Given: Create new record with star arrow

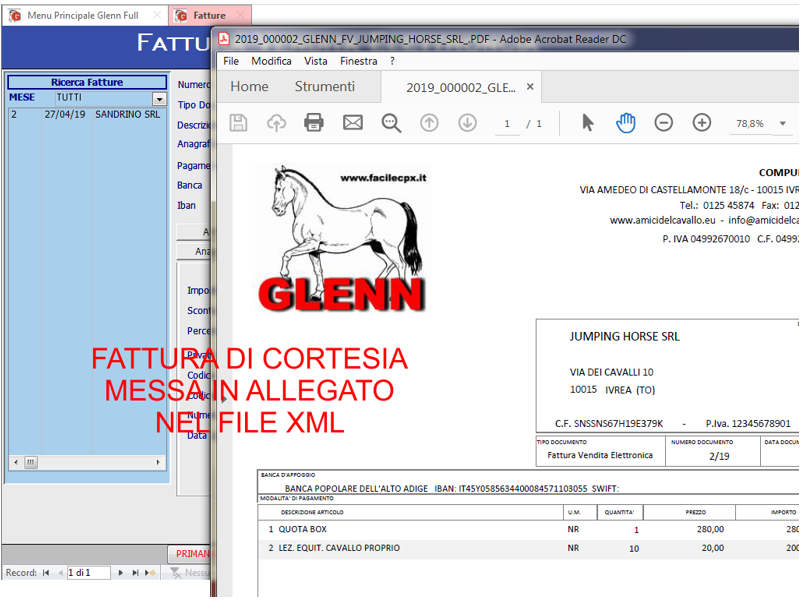Looking at the screenshot, I should 150,572.
